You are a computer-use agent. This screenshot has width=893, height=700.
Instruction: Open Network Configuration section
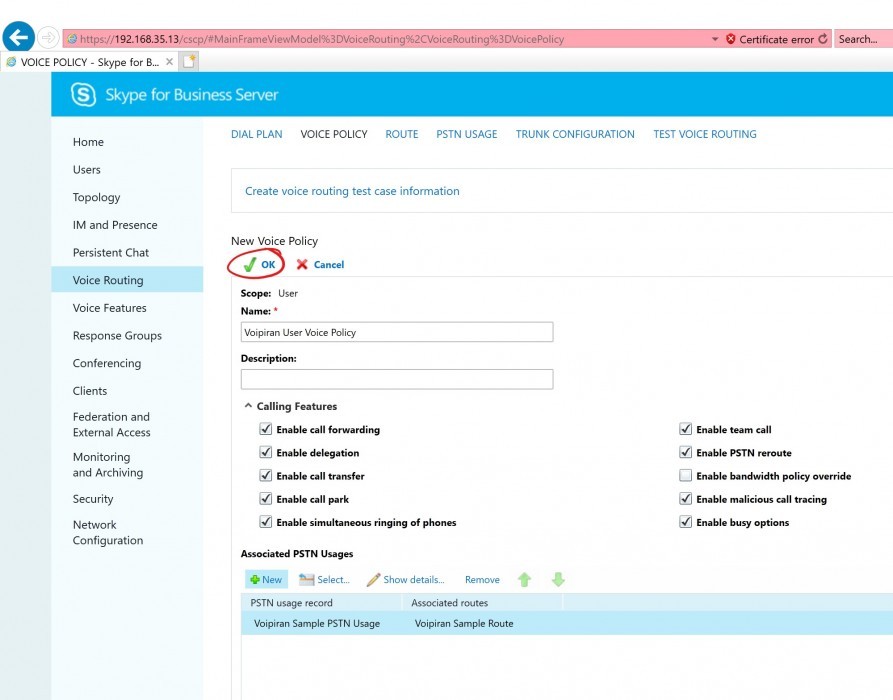108,533
